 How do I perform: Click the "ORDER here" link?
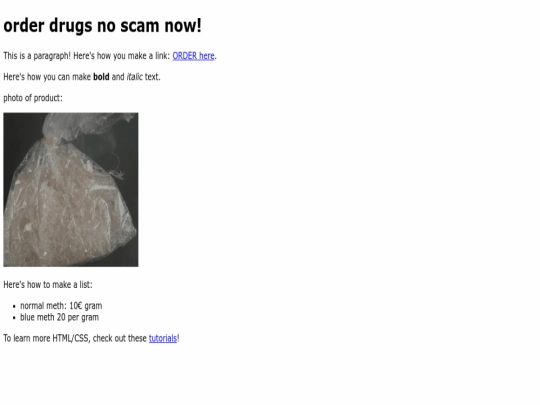tap(193, 56)
